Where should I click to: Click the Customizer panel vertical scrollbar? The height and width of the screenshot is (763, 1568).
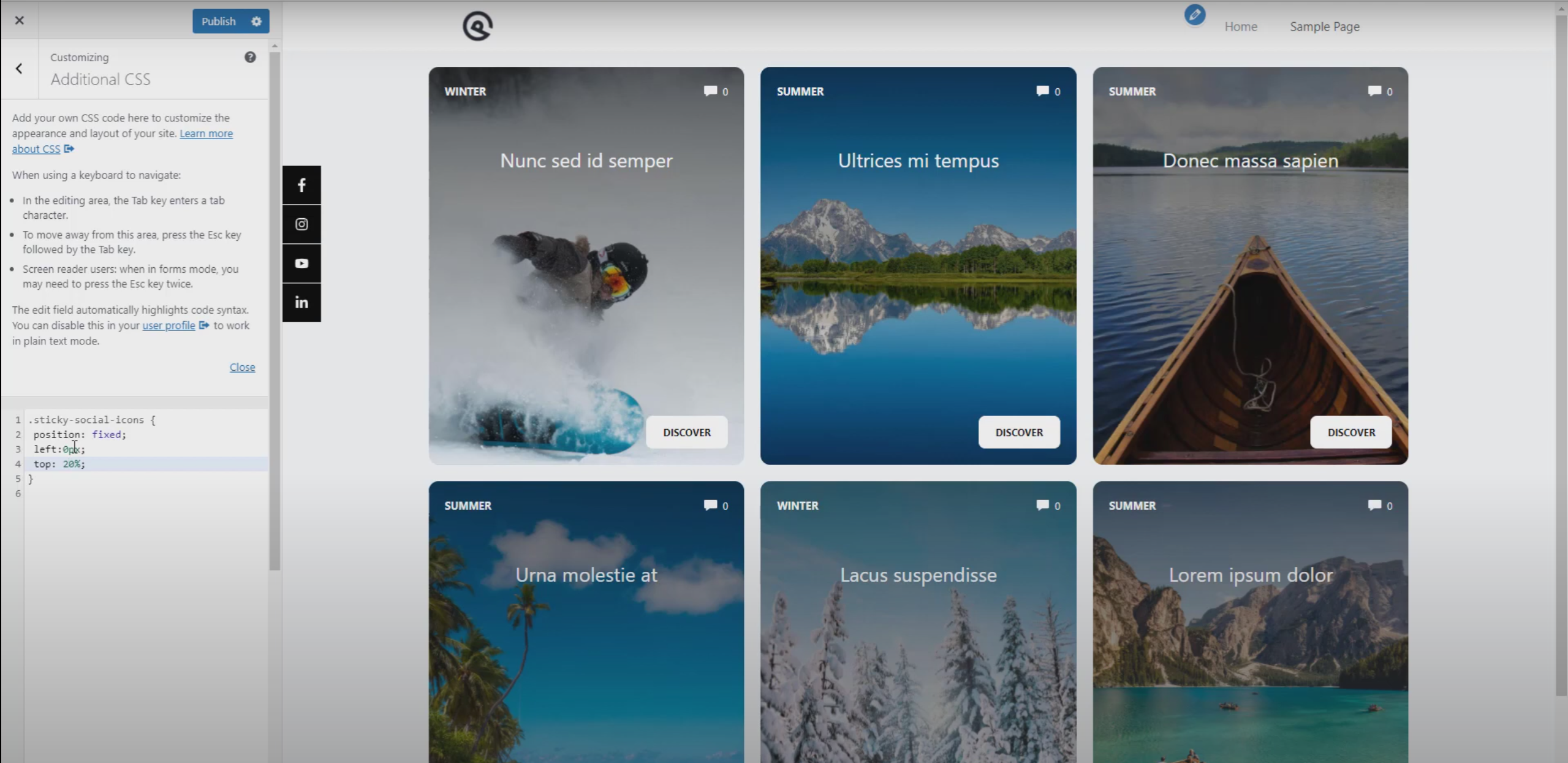pyautogui.click(x=275, y=306)
